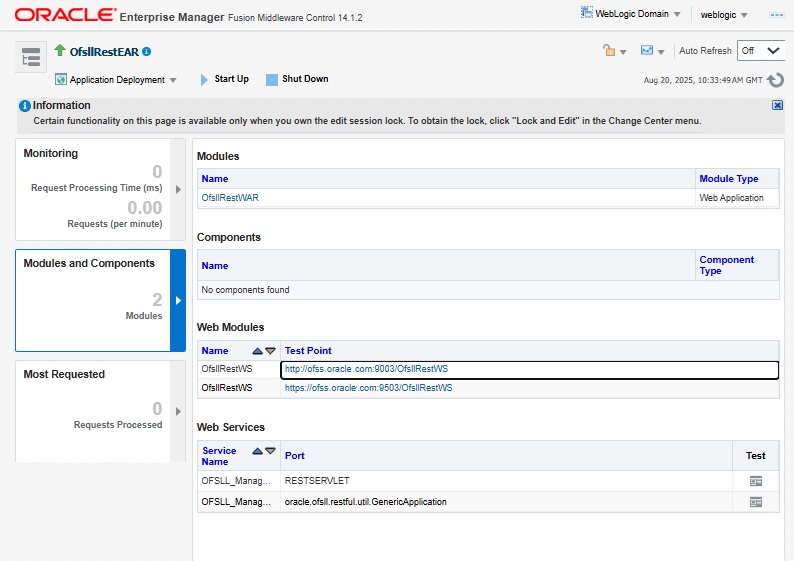Click the info icon beside OfsllRestEAR
Image resolution: width=794 pixels, height=561 pixels.
pyautogui.click(x=147, y=51)
